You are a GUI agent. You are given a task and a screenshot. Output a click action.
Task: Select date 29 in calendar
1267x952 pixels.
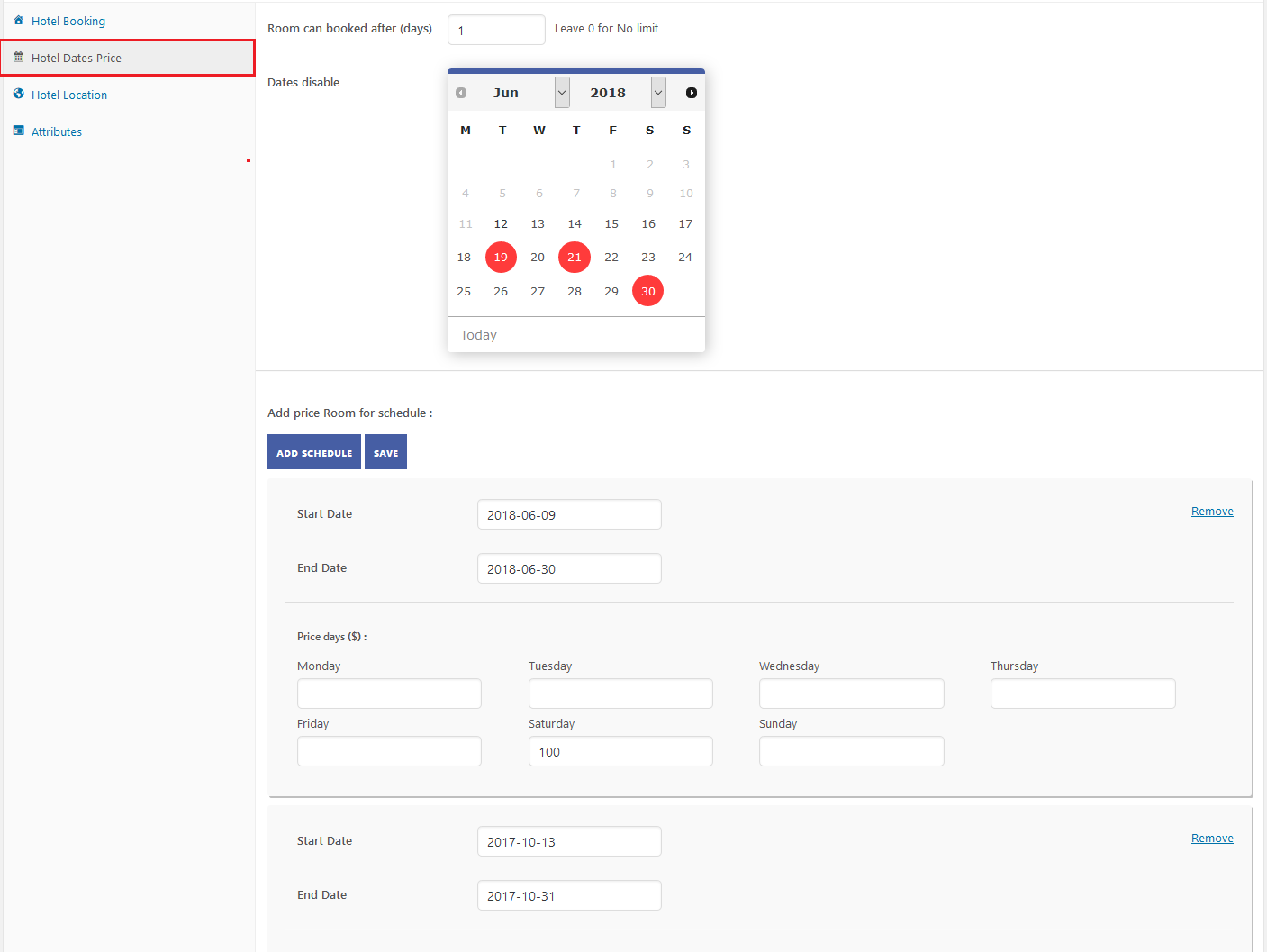click(x=611, y=292)
